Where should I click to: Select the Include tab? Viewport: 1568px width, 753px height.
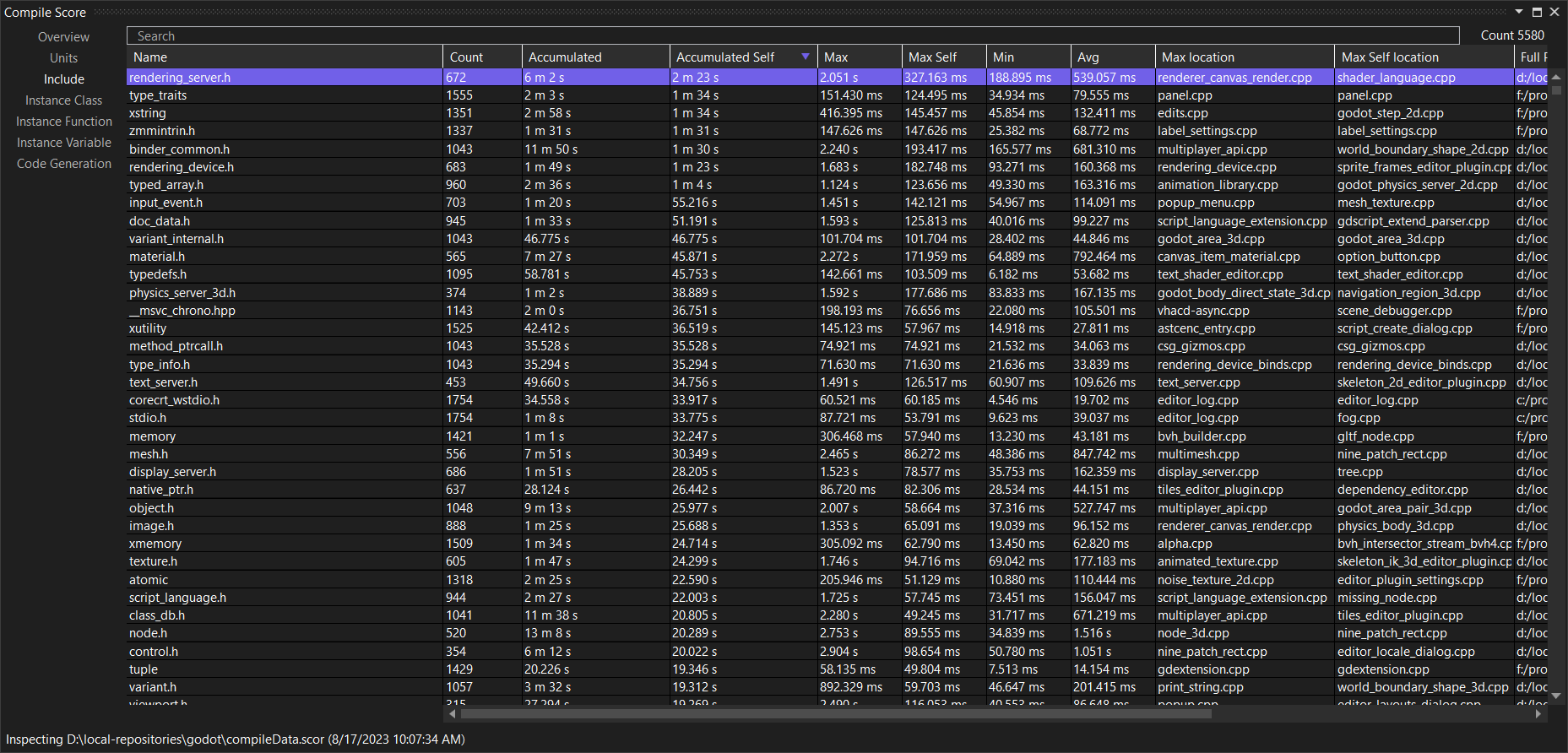(x=63, y=79)
